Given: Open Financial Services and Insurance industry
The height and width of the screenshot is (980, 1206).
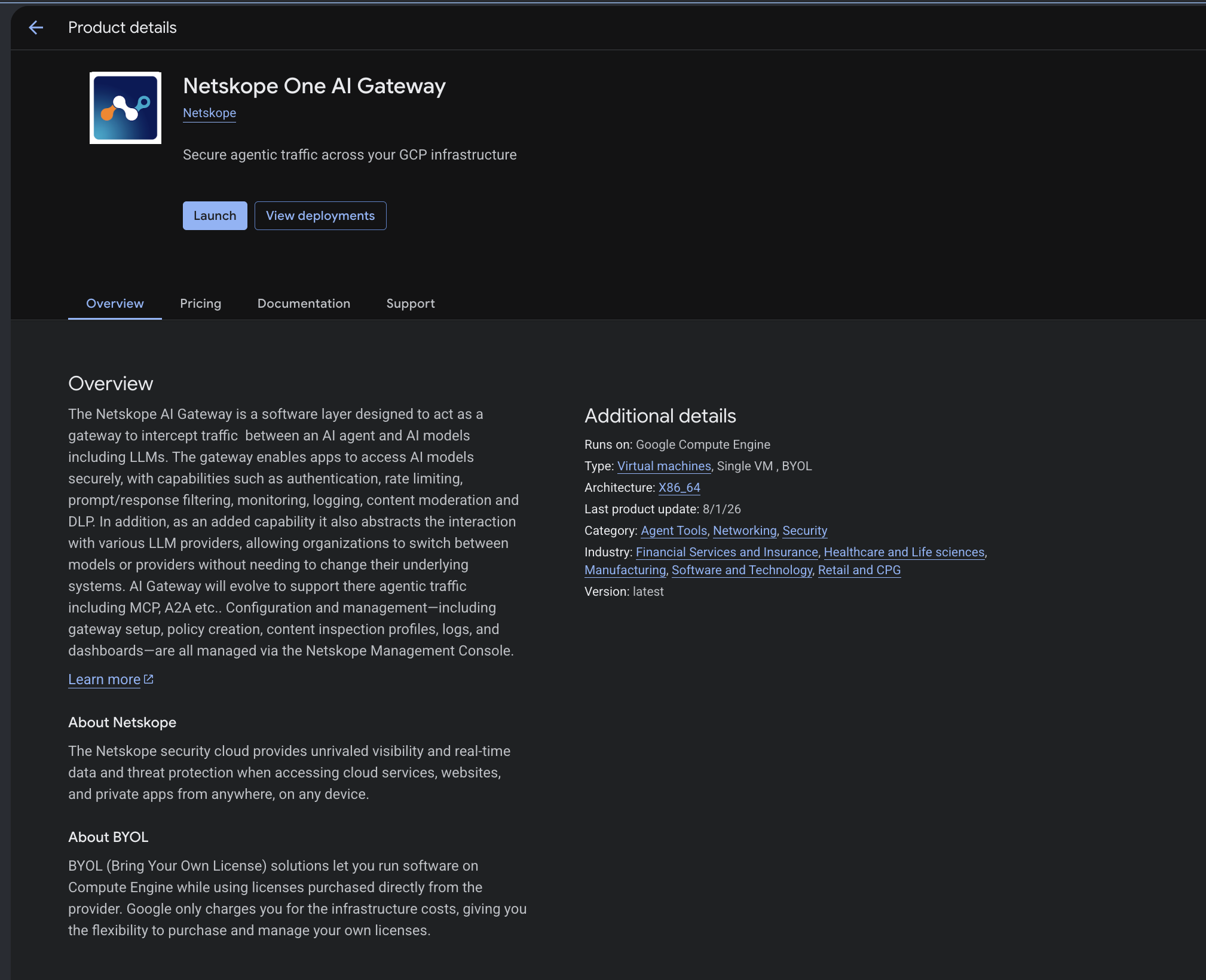Looking at the screenshot, I should point(727,552).
